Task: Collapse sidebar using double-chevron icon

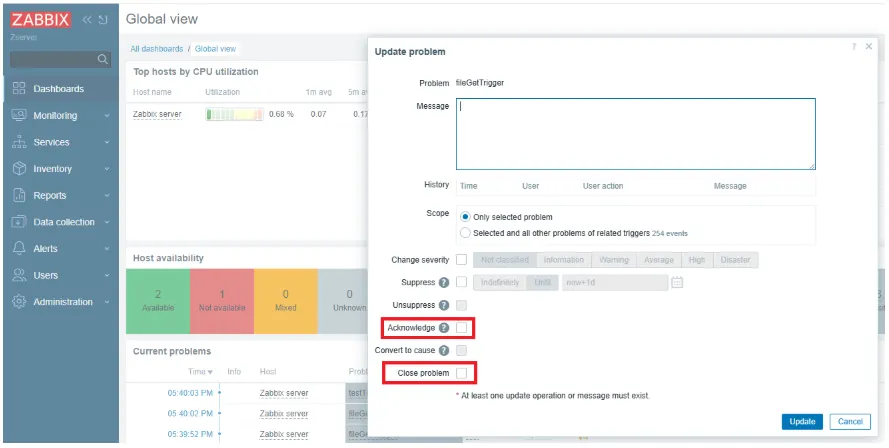Action: (87, 20)
